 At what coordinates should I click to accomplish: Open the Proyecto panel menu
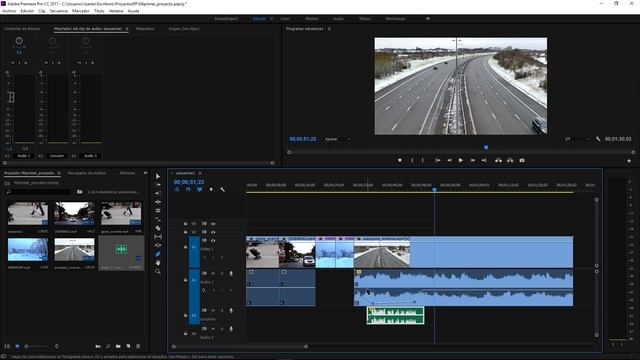click(x=59, y=173)
